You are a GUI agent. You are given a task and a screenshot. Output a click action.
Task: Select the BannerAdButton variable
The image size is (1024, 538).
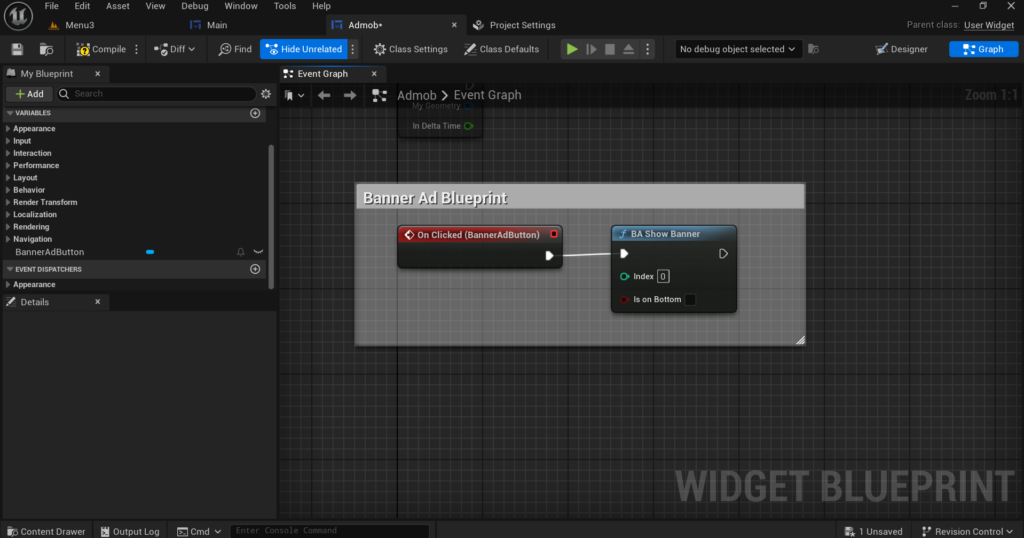point(50,252)
